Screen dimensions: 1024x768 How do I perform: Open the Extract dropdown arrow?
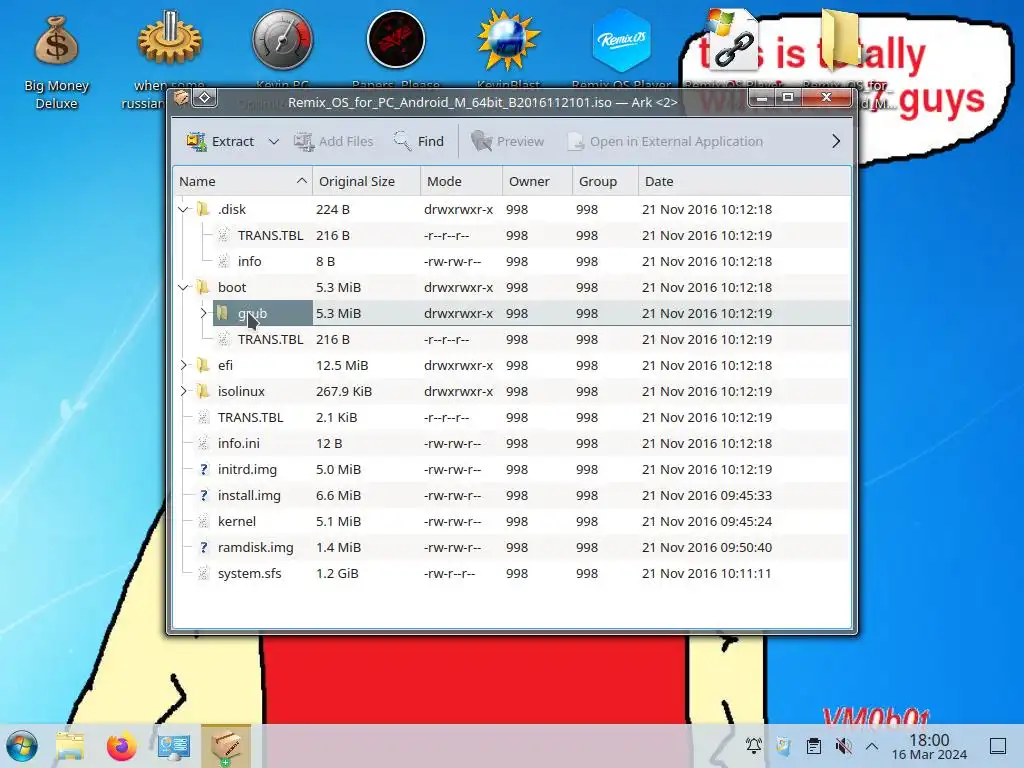click(274, 141)
